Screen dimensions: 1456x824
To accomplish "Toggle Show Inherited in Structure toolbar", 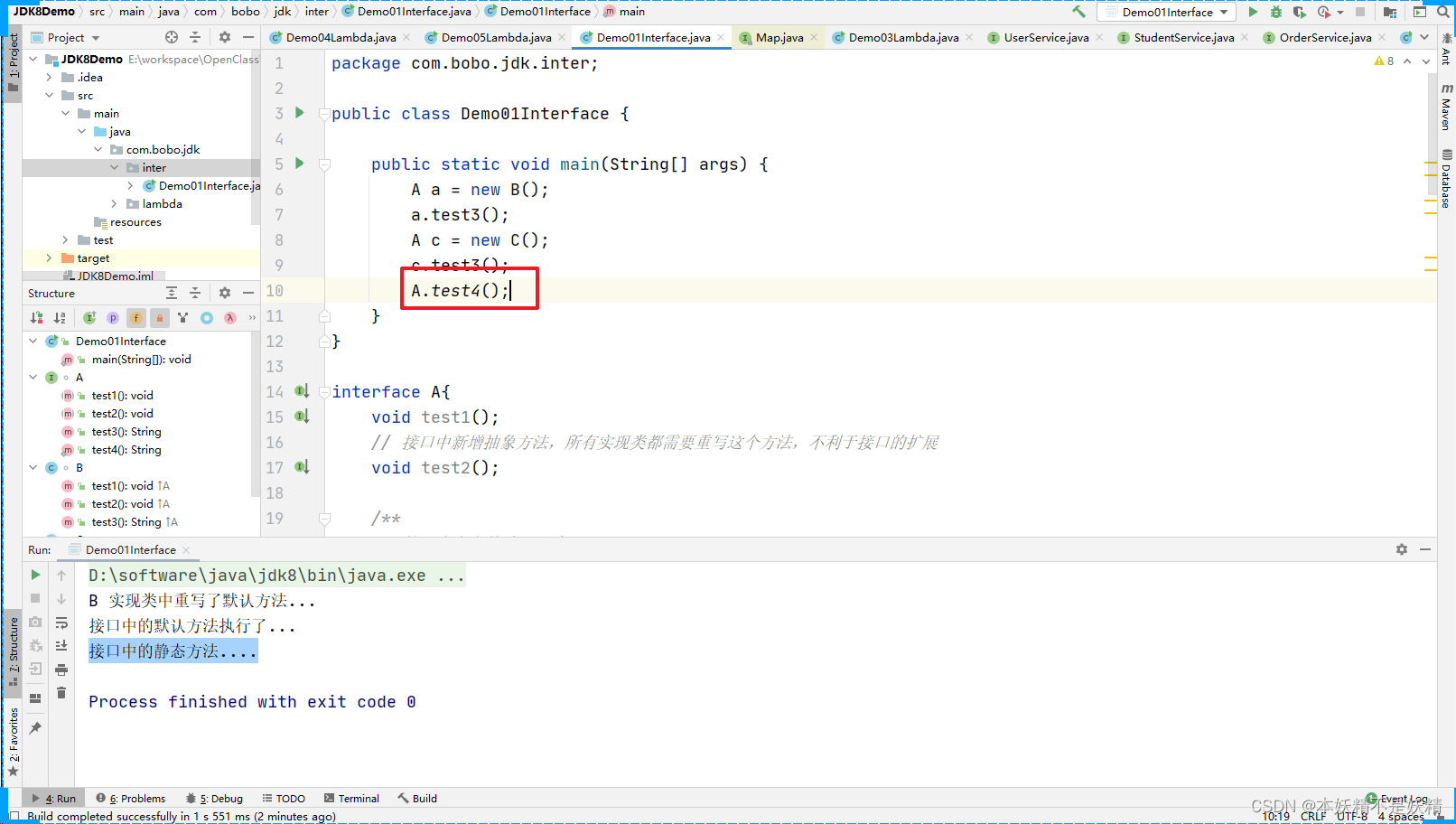I will [89, 317].
